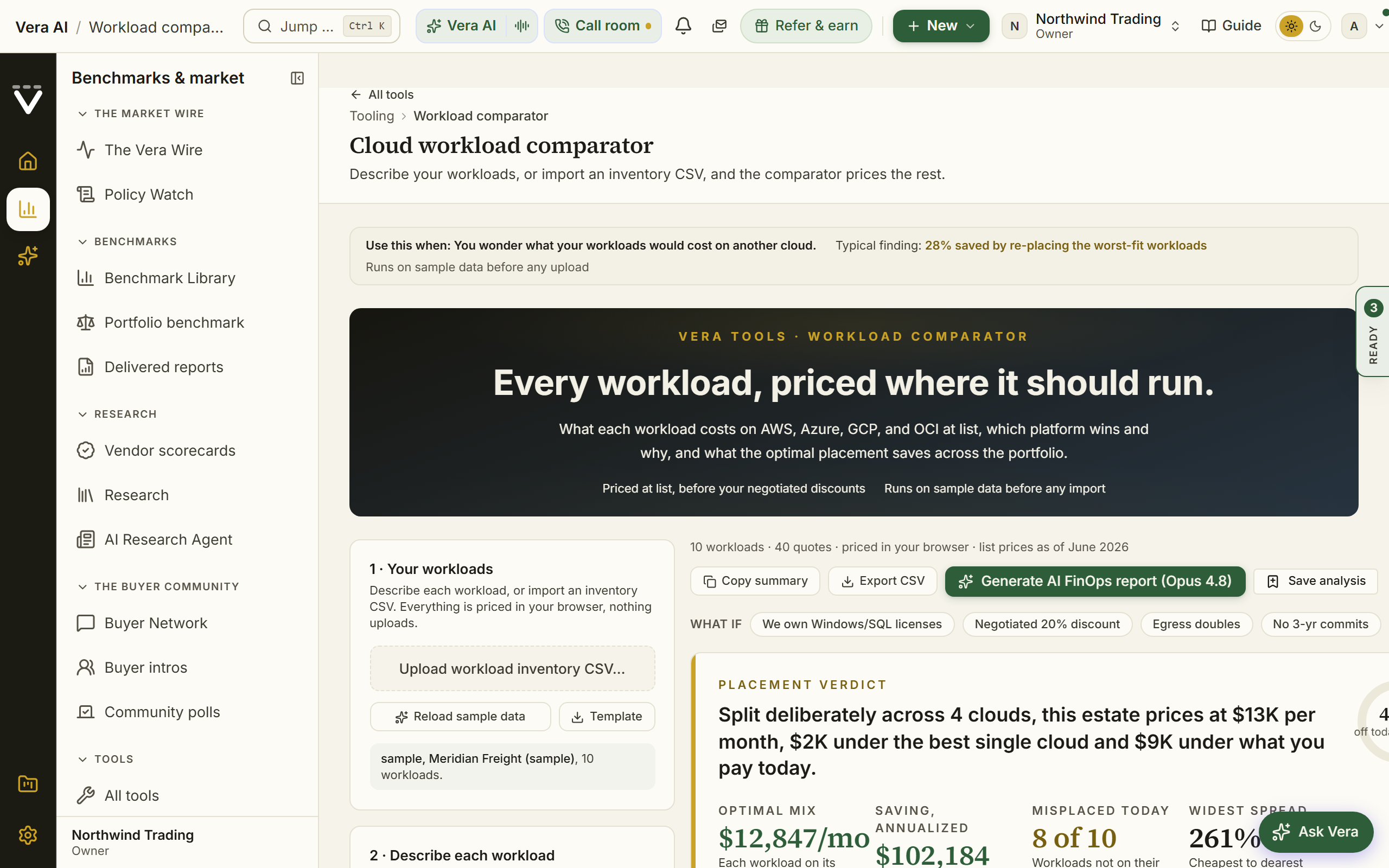Open Vendor scorecards
The height and width of the screenshot is (868, 1389).
point(187,451)
